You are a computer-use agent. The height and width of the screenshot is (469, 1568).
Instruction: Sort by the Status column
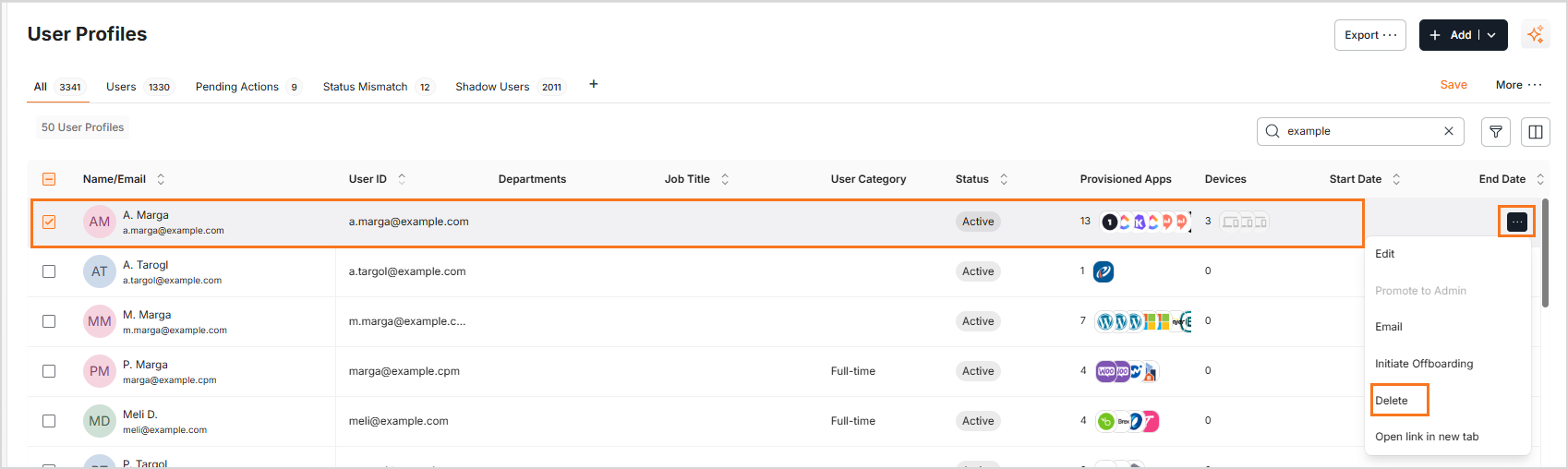tap(1004, 179)
